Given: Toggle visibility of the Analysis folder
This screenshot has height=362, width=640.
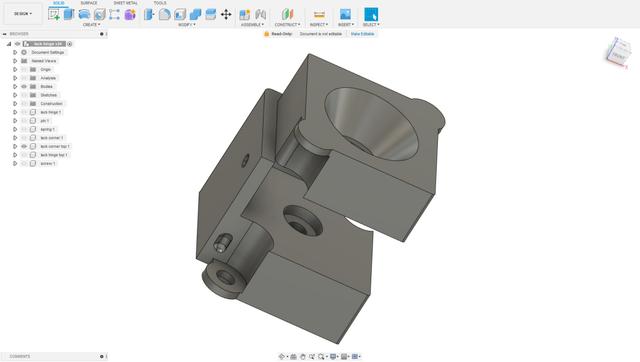Looking at the screenshot, I should coord(24,78).
